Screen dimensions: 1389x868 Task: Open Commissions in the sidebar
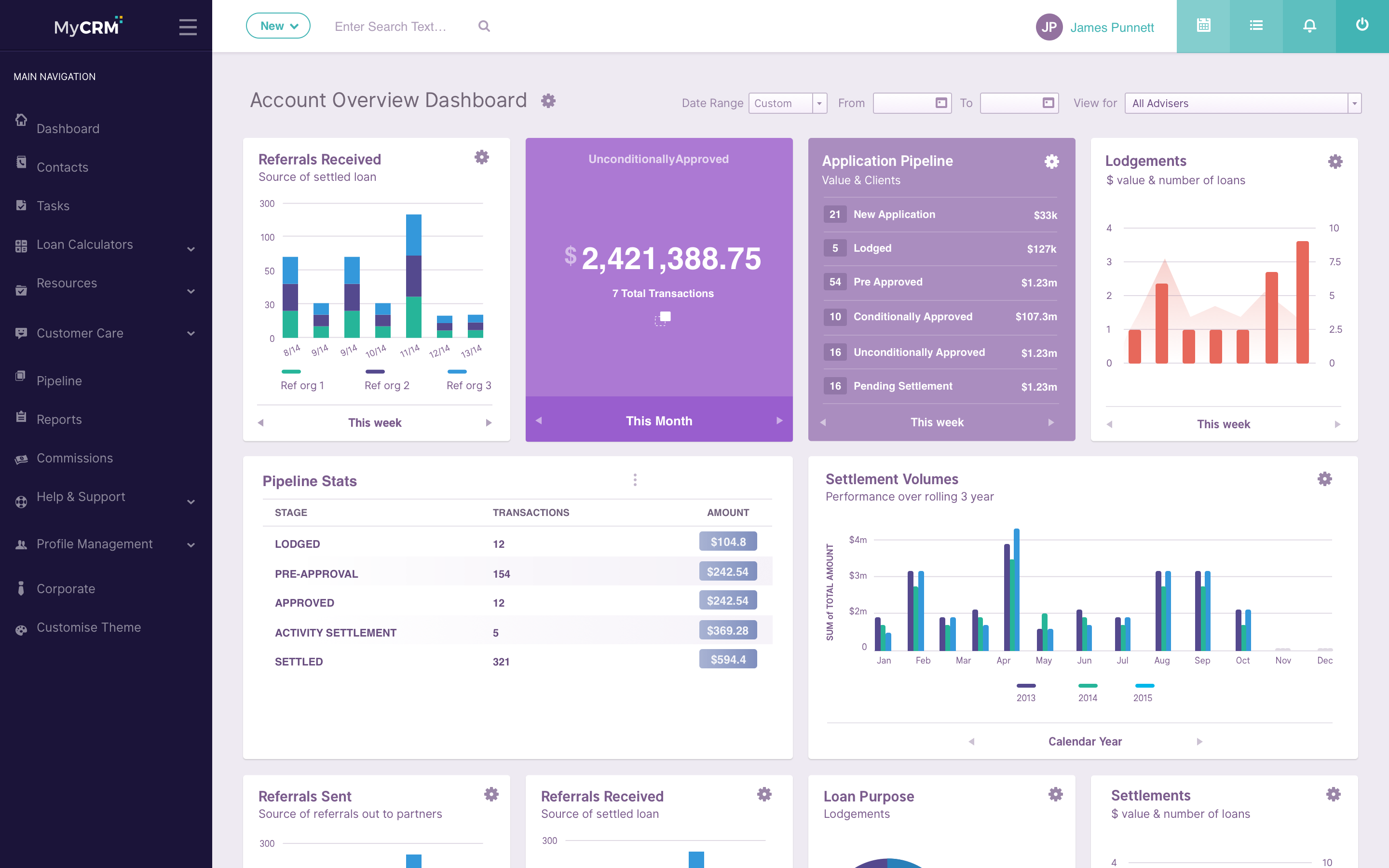75,458
